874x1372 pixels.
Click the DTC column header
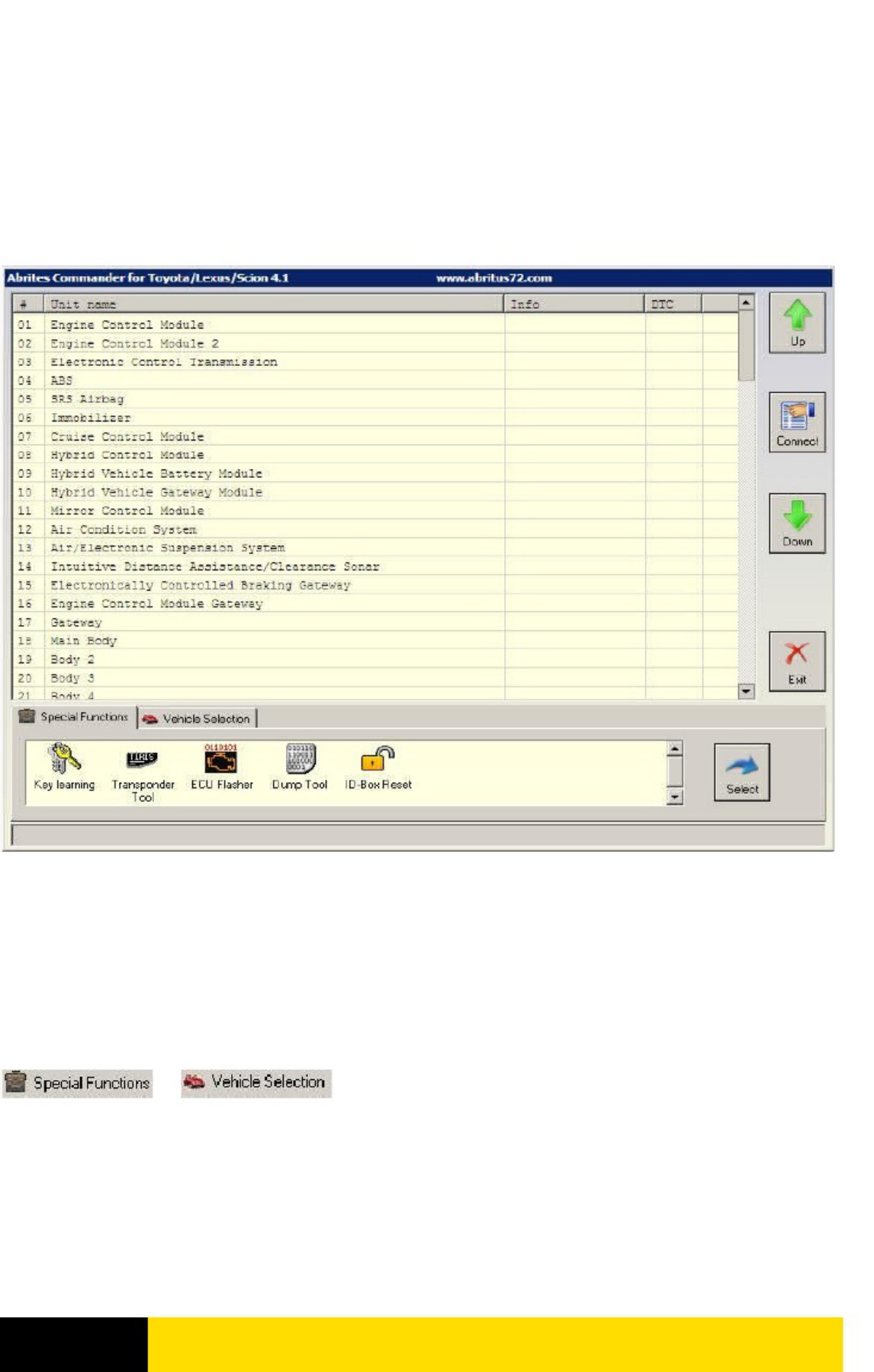pos(673,304)
